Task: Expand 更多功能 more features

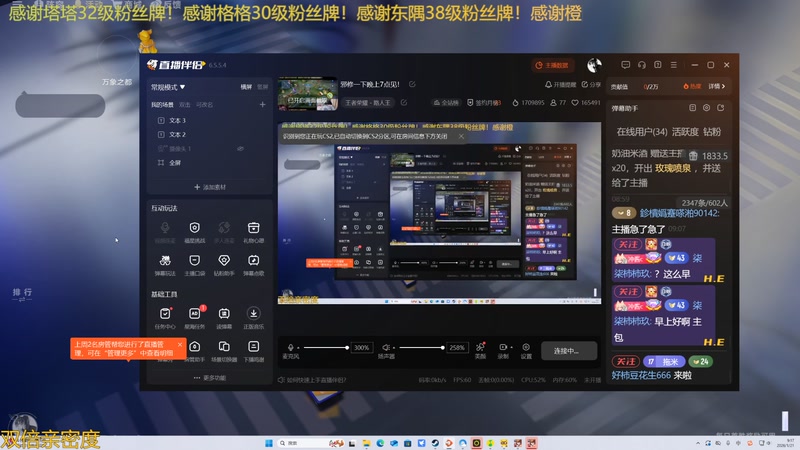Action: point(210,378)
